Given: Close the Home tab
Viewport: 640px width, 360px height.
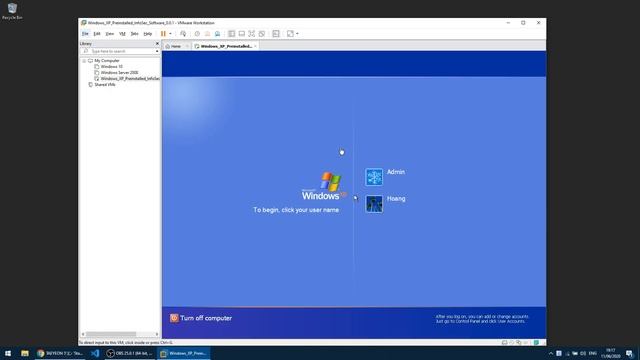Looking at the screenshot, I should coord(187,47).
